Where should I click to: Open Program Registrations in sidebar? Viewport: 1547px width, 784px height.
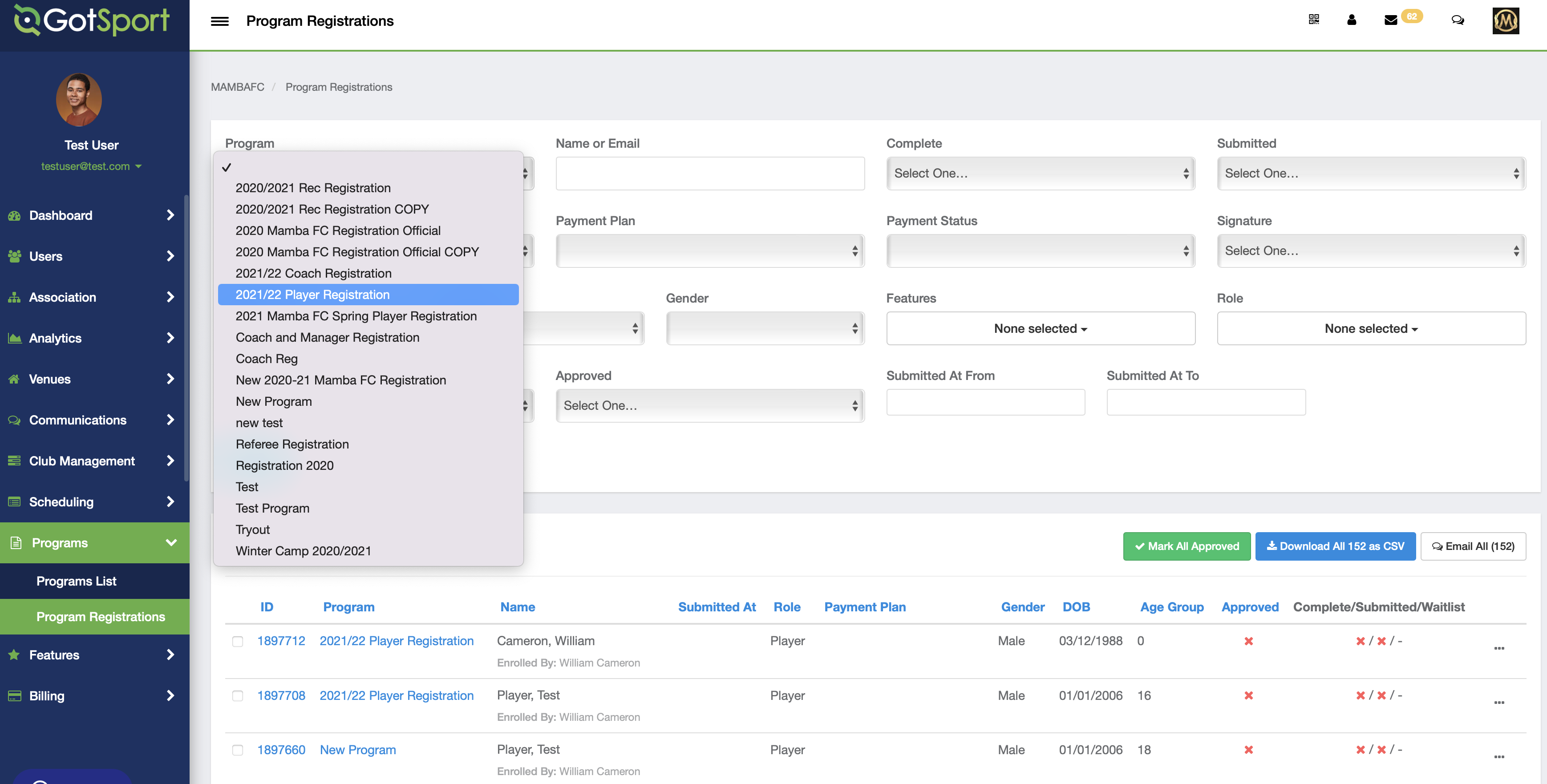(95, 617)
